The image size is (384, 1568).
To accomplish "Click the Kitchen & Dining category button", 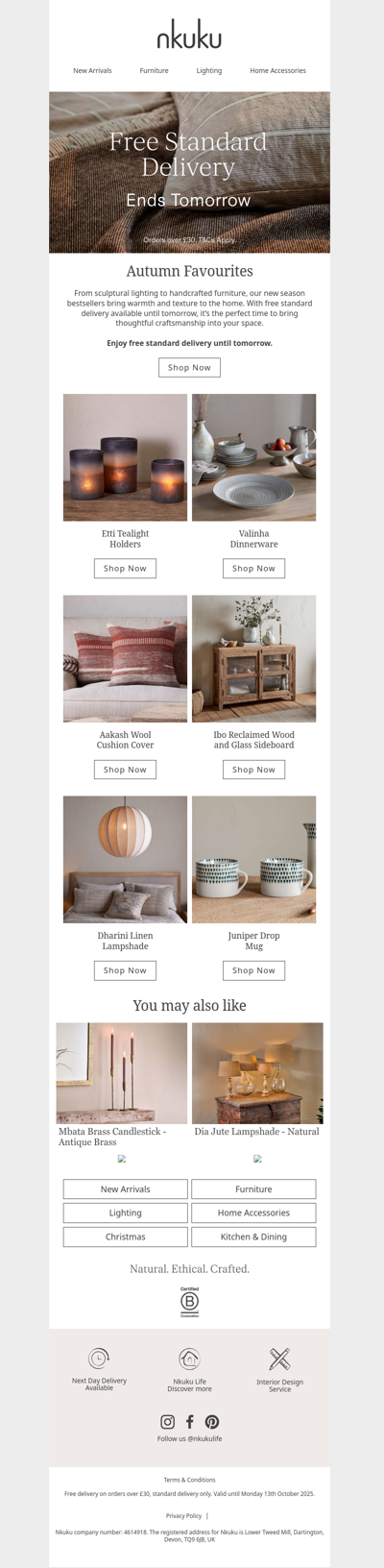I will 253,1237.
